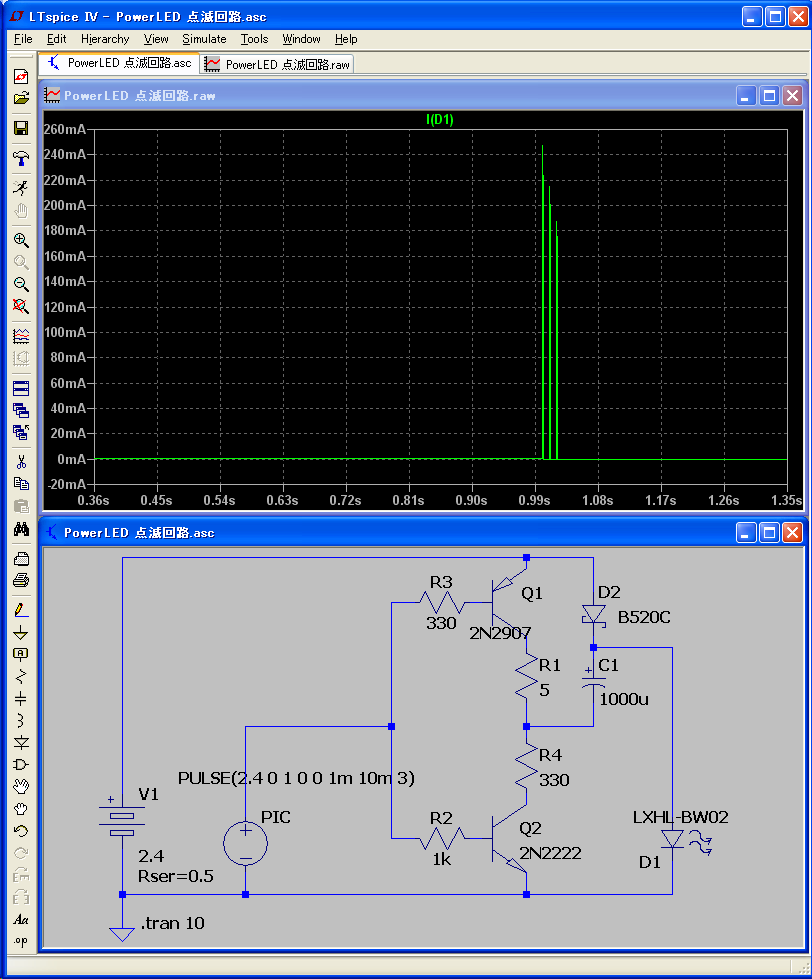The height and width of the screenshot is (979, 812).
Task: Maximize the .raw waveform window
Action: tap(769, 96)
